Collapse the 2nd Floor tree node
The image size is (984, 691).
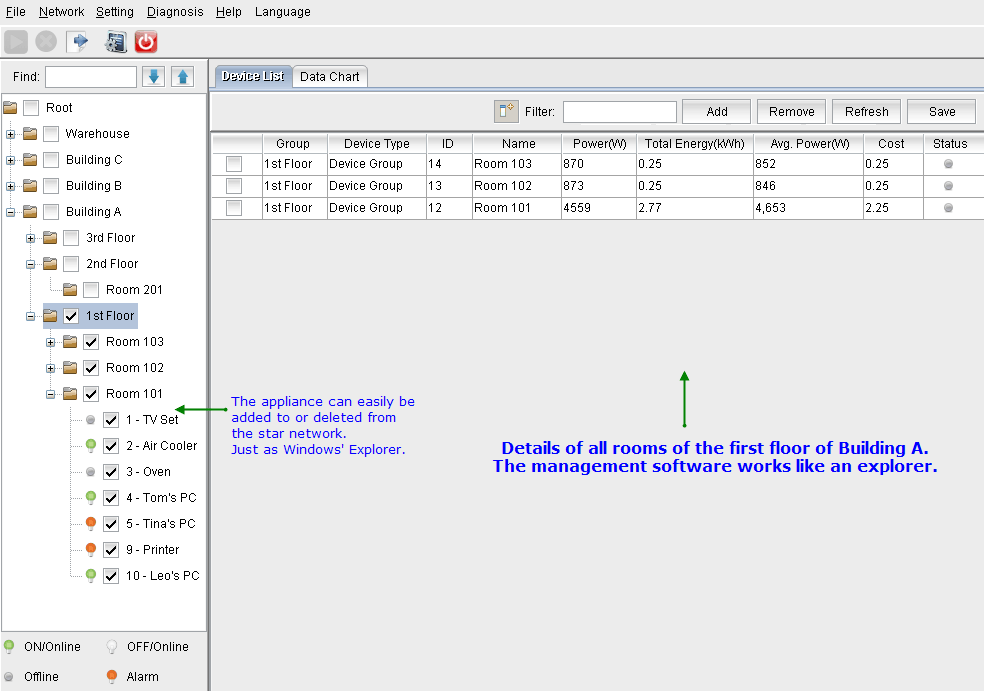[x=30, y=264]
